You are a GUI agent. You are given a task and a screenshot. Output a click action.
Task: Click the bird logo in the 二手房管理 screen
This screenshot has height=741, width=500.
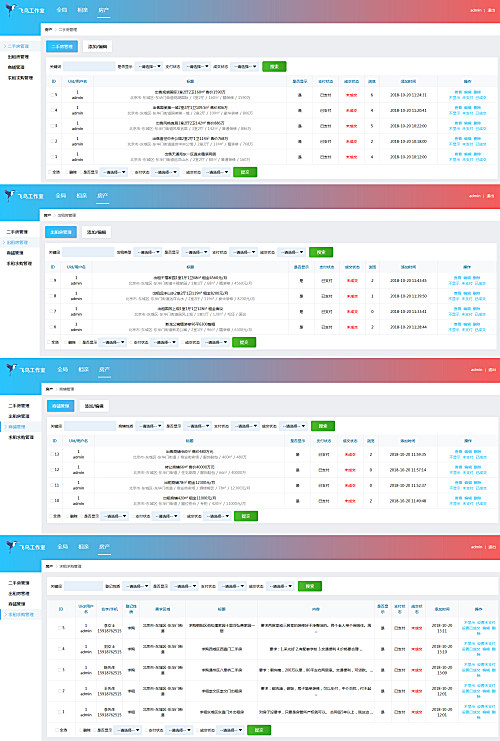[11, 9]
